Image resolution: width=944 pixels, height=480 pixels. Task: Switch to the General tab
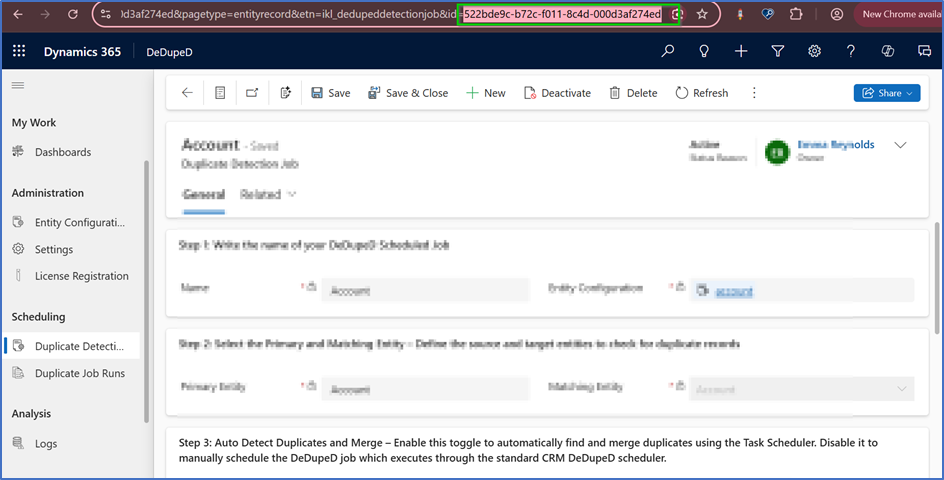click(203, 195)
